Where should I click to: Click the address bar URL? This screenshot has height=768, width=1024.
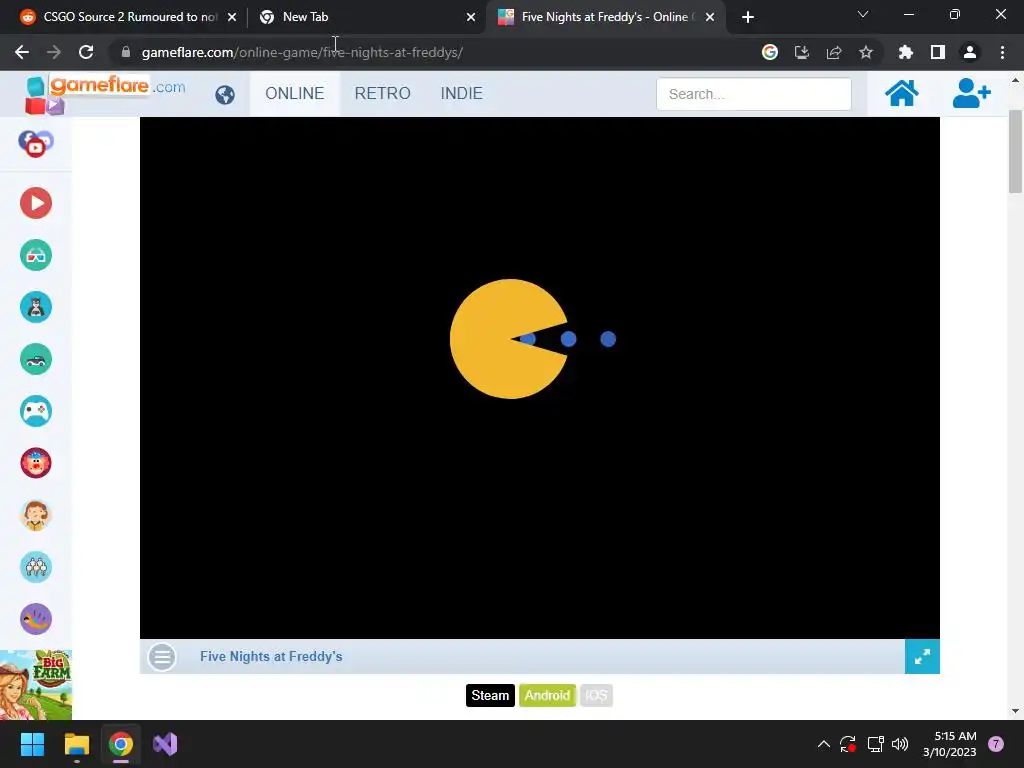pyautogui.click(x=302, y=52)
